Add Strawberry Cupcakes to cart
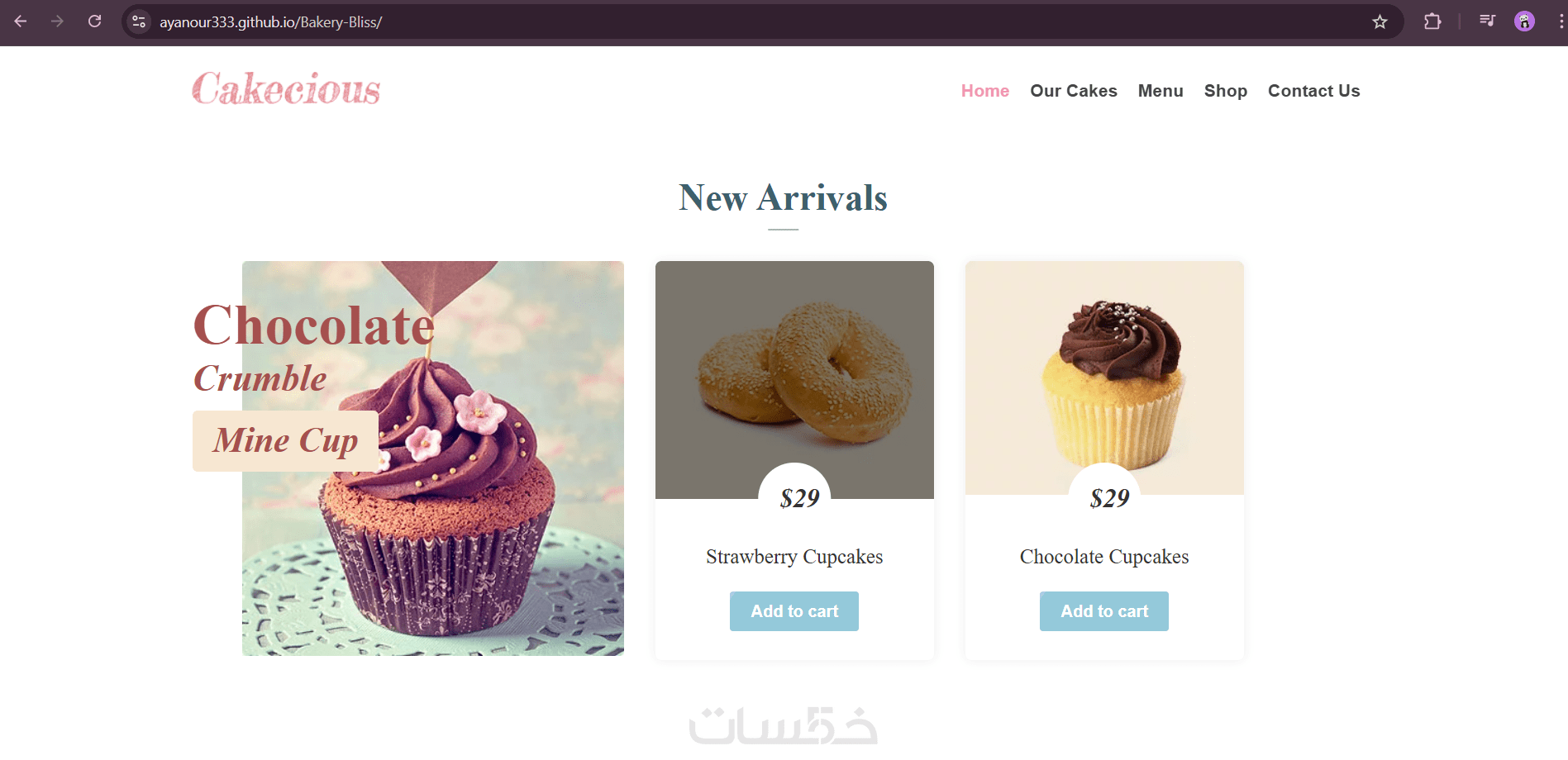This screenshot has height=760, width=1568. [794, 611]
